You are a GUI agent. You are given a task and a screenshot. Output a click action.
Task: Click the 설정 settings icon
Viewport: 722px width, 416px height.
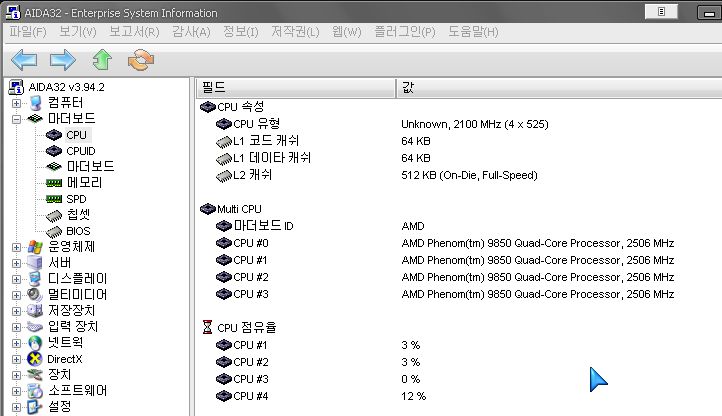(x=35, y=407)
